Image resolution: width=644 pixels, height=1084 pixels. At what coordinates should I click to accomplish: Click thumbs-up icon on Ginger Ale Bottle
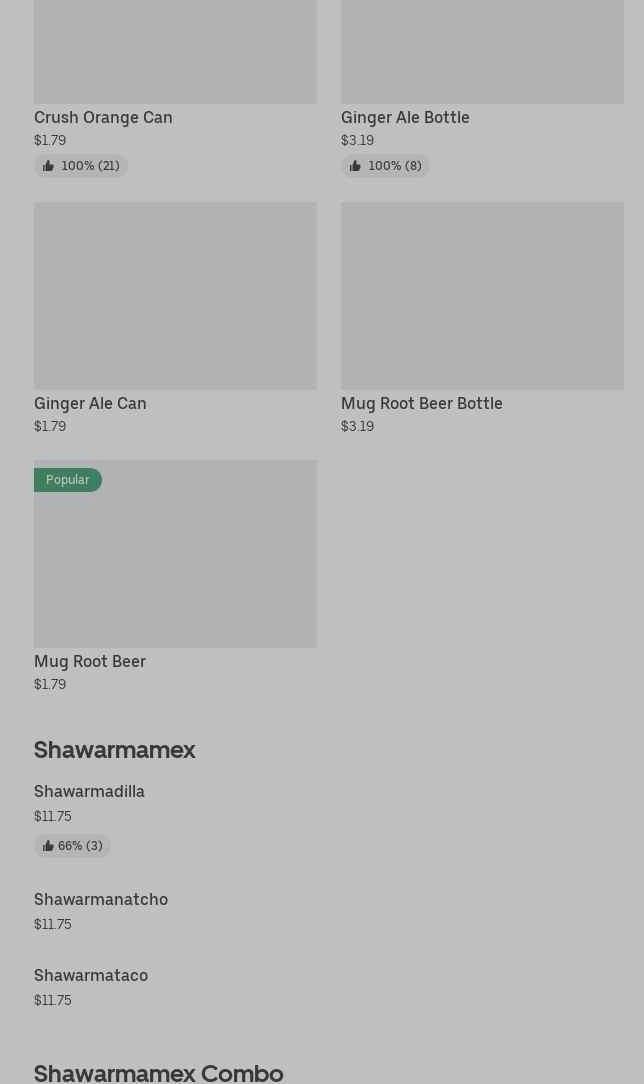[x=355, y=166]
